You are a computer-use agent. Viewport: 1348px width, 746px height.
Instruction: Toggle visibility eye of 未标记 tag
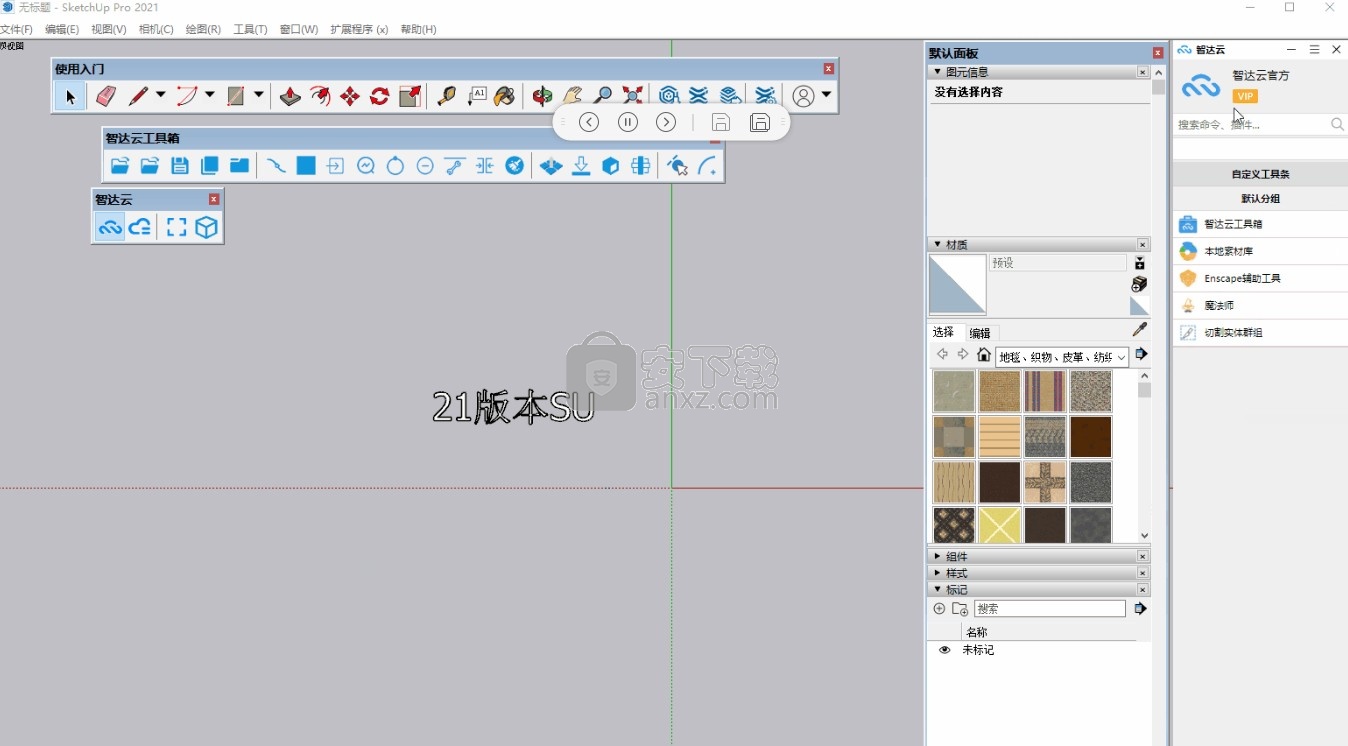pos(944,650)
